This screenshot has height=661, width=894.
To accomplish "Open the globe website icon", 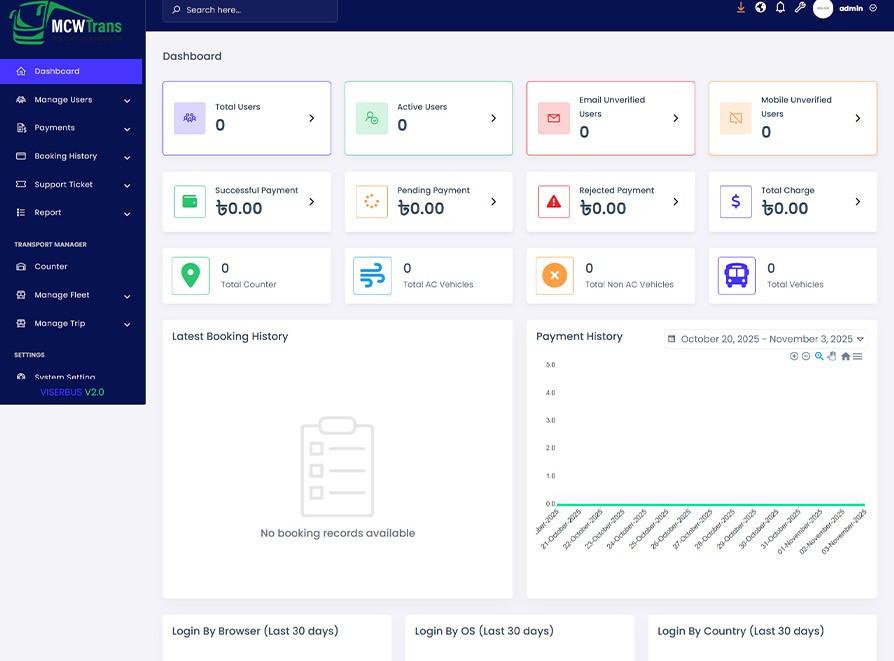I will coord(760,8).
